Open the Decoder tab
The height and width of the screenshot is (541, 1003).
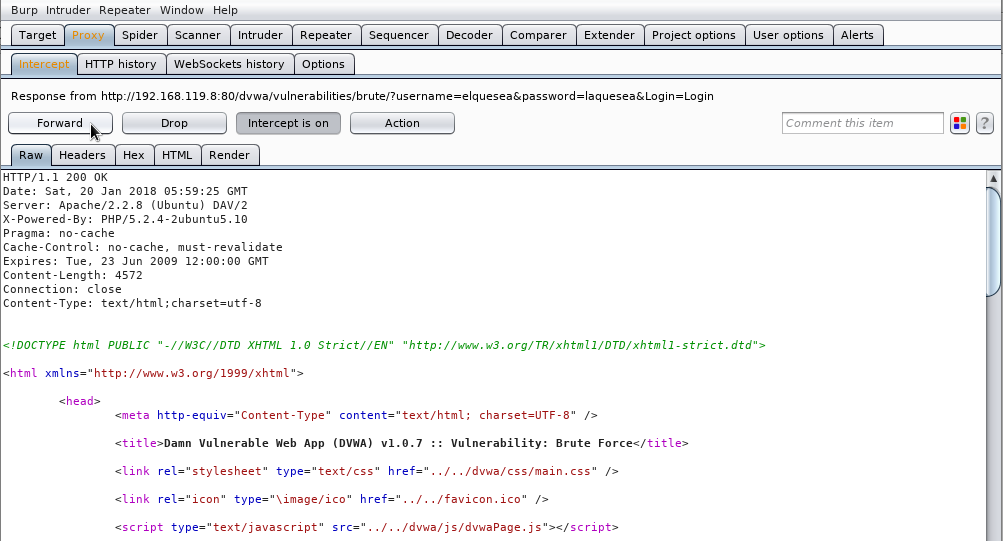[x=470, y=35]
